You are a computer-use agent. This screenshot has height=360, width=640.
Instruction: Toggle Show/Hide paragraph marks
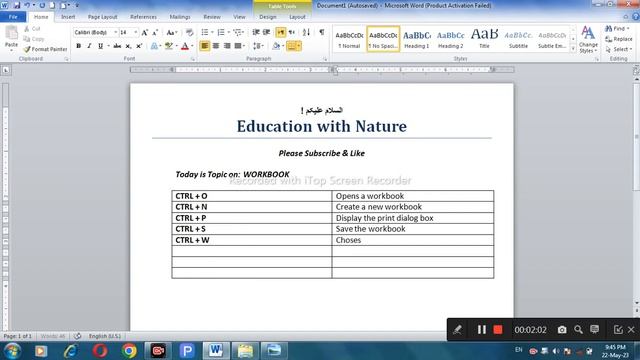click(322, 32)
